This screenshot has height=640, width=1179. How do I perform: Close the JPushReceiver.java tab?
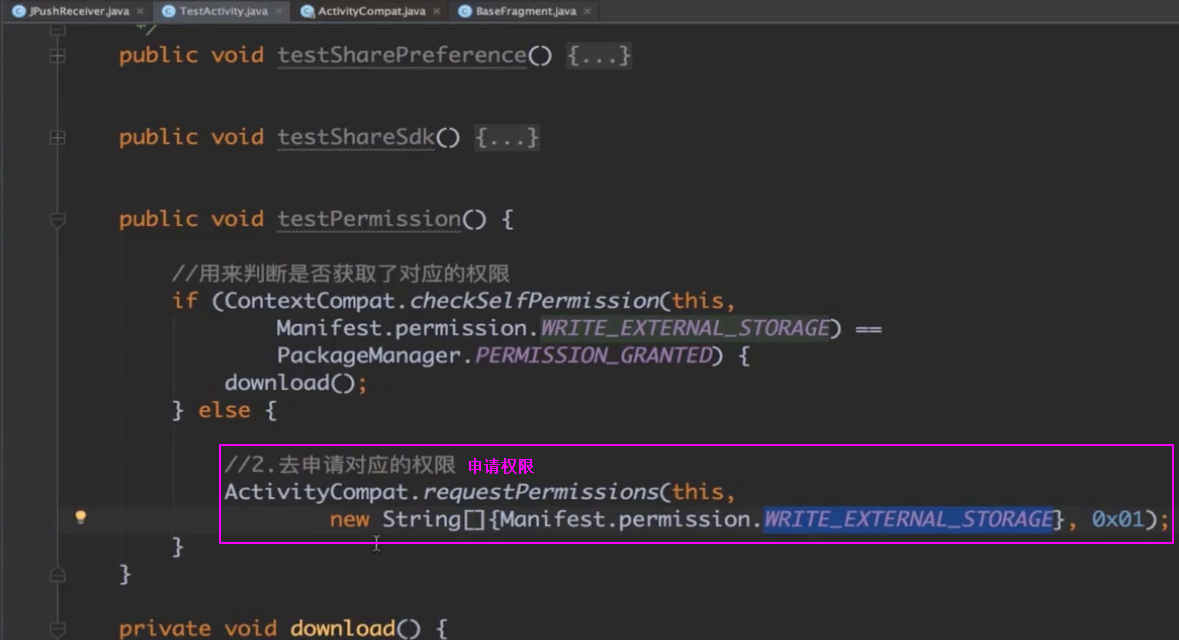140,11
